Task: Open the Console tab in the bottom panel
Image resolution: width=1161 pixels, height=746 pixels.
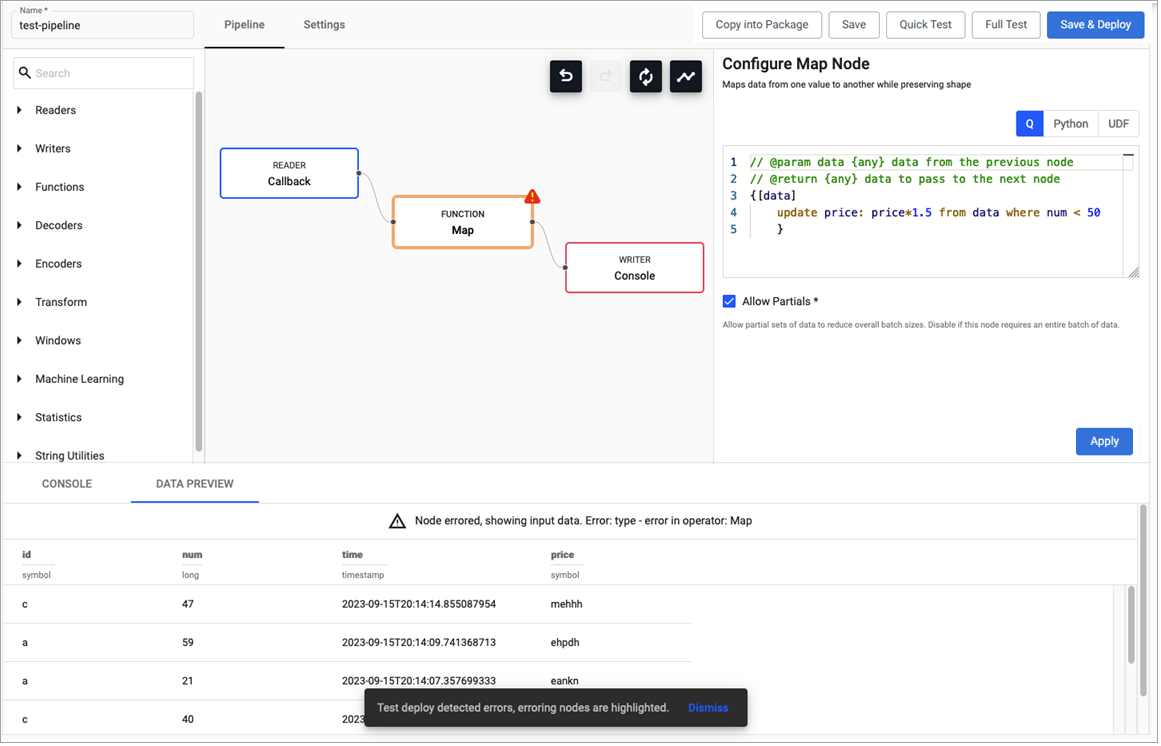Action: pos(66,482)
